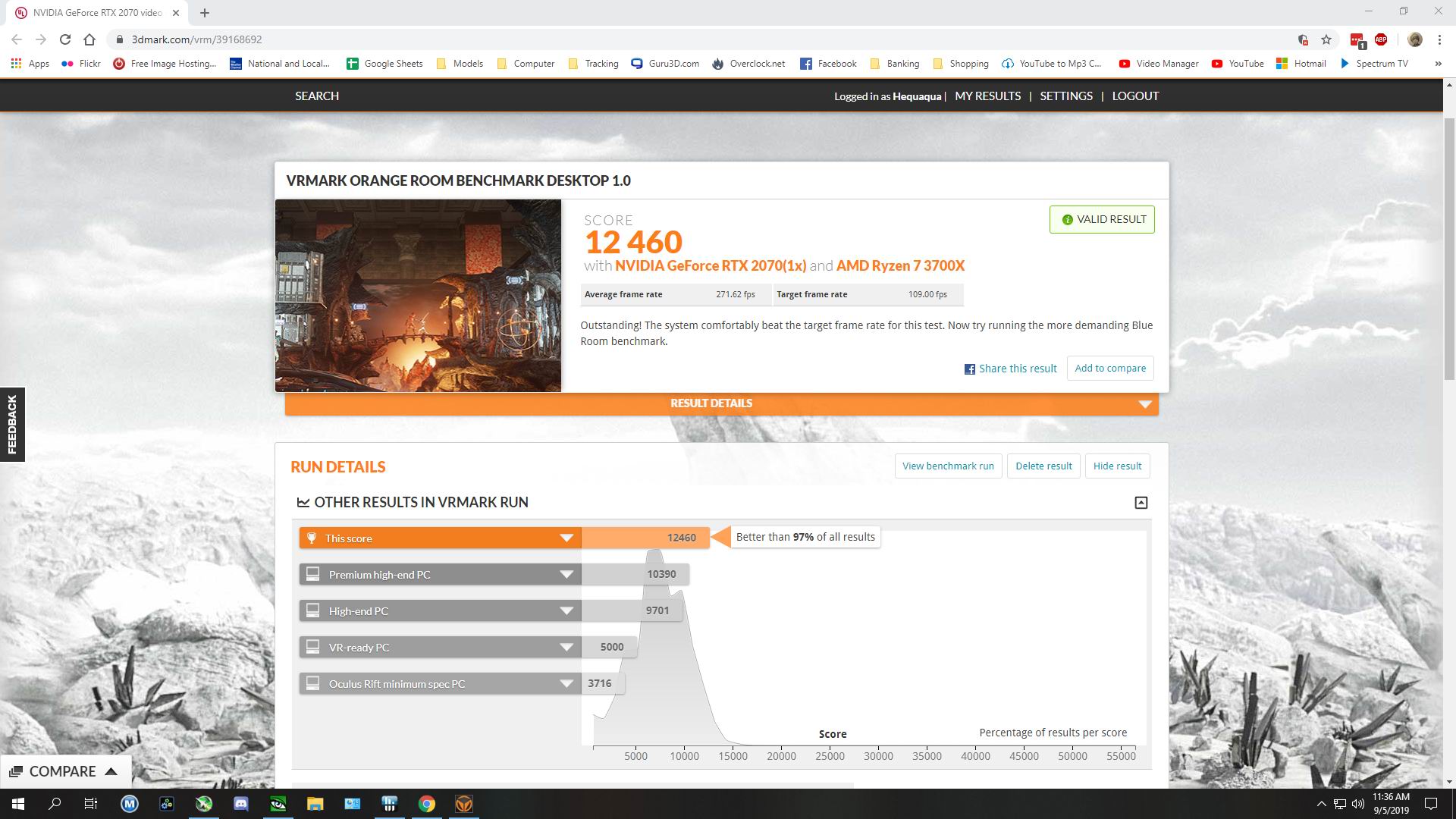Image resolution: width=1456 pixels, height=819 pixels.
Task: Open the AdBlock Plus extension icon
Action: point(1381,39)
